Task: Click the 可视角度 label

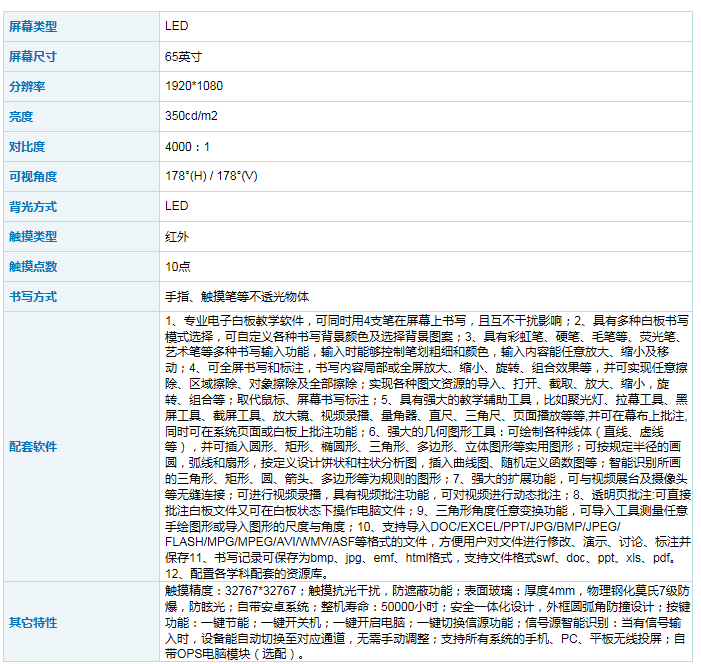Action: coord(33,177)
